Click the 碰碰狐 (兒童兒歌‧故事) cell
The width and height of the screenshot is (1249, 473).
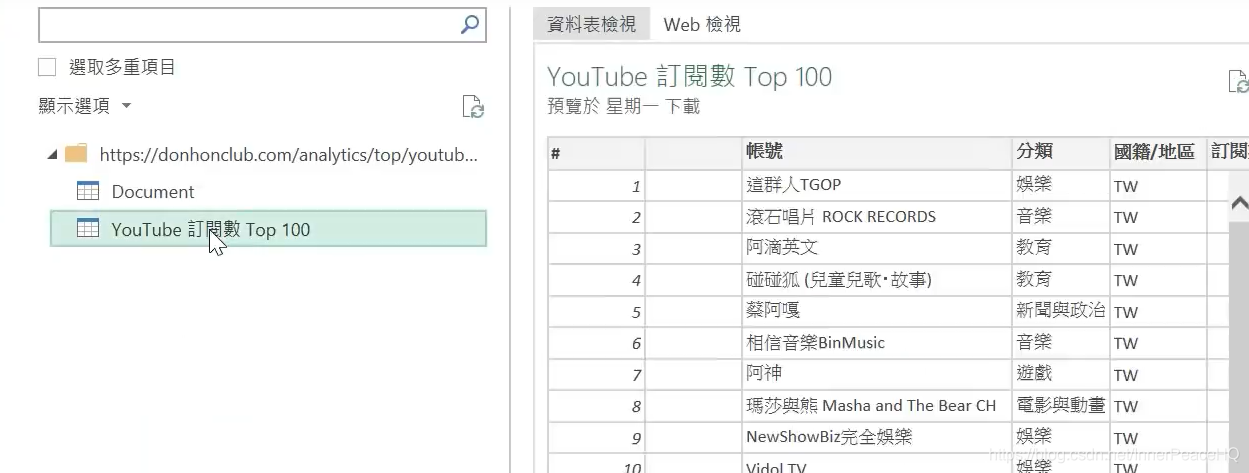click(x=876, y=280)
